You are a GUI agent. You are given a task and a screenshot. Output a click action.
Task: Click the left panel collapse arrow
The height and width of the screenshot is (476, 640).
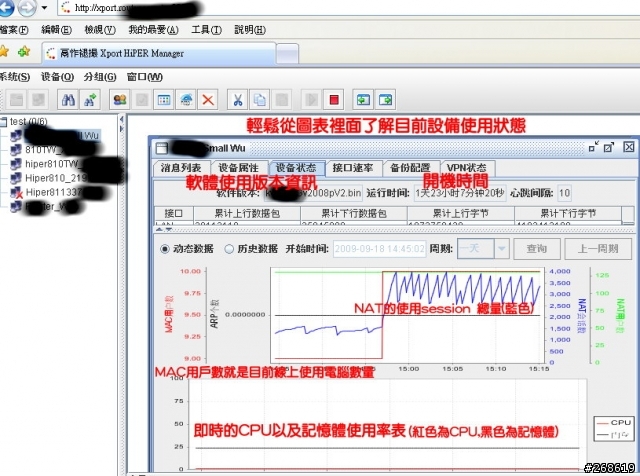pyautogui.click(x=121, y=119)
